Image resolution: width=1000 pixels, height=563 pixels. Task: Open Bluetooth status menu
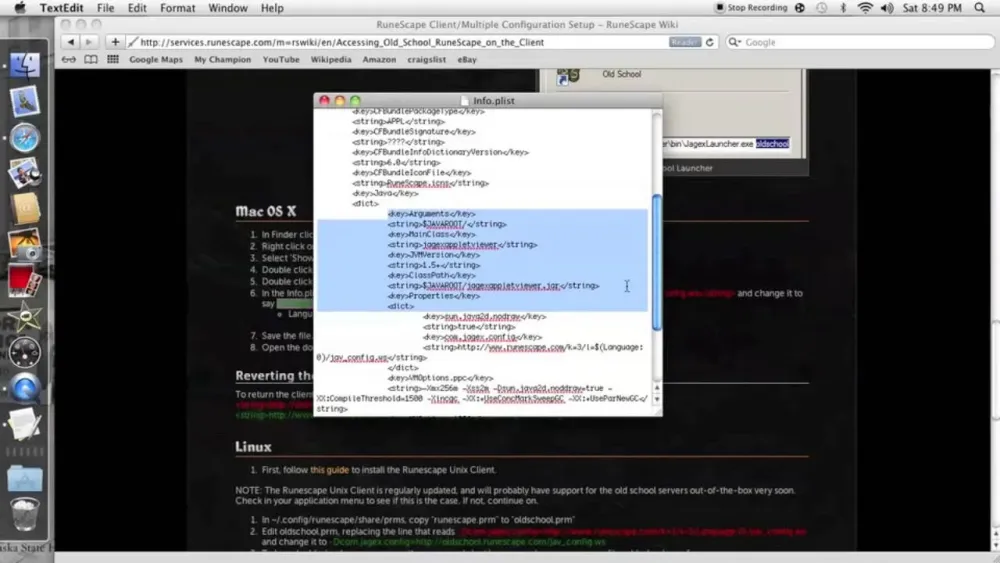[x=843, y=8]
